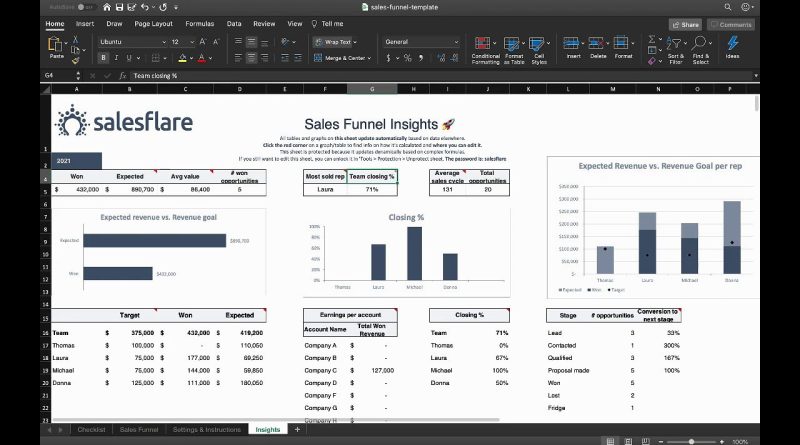Apply comma style
Screen dimensions: 800x445
click(421, 58)
